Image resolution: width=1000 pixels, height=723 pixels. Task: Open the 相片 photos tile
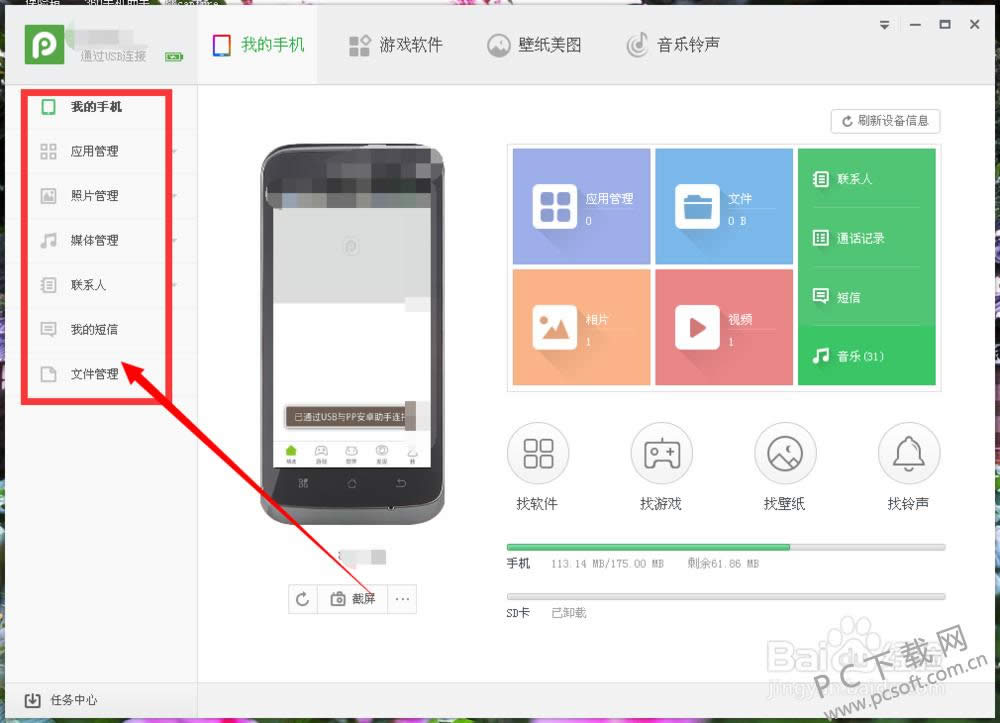(x=581, y=327)
